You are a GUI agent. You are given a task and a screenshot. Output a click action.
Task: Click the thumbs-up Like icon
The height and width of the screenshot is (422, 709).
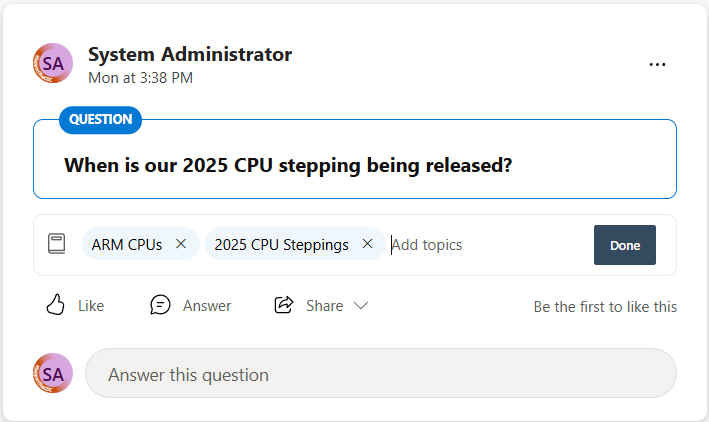point(56,305)
